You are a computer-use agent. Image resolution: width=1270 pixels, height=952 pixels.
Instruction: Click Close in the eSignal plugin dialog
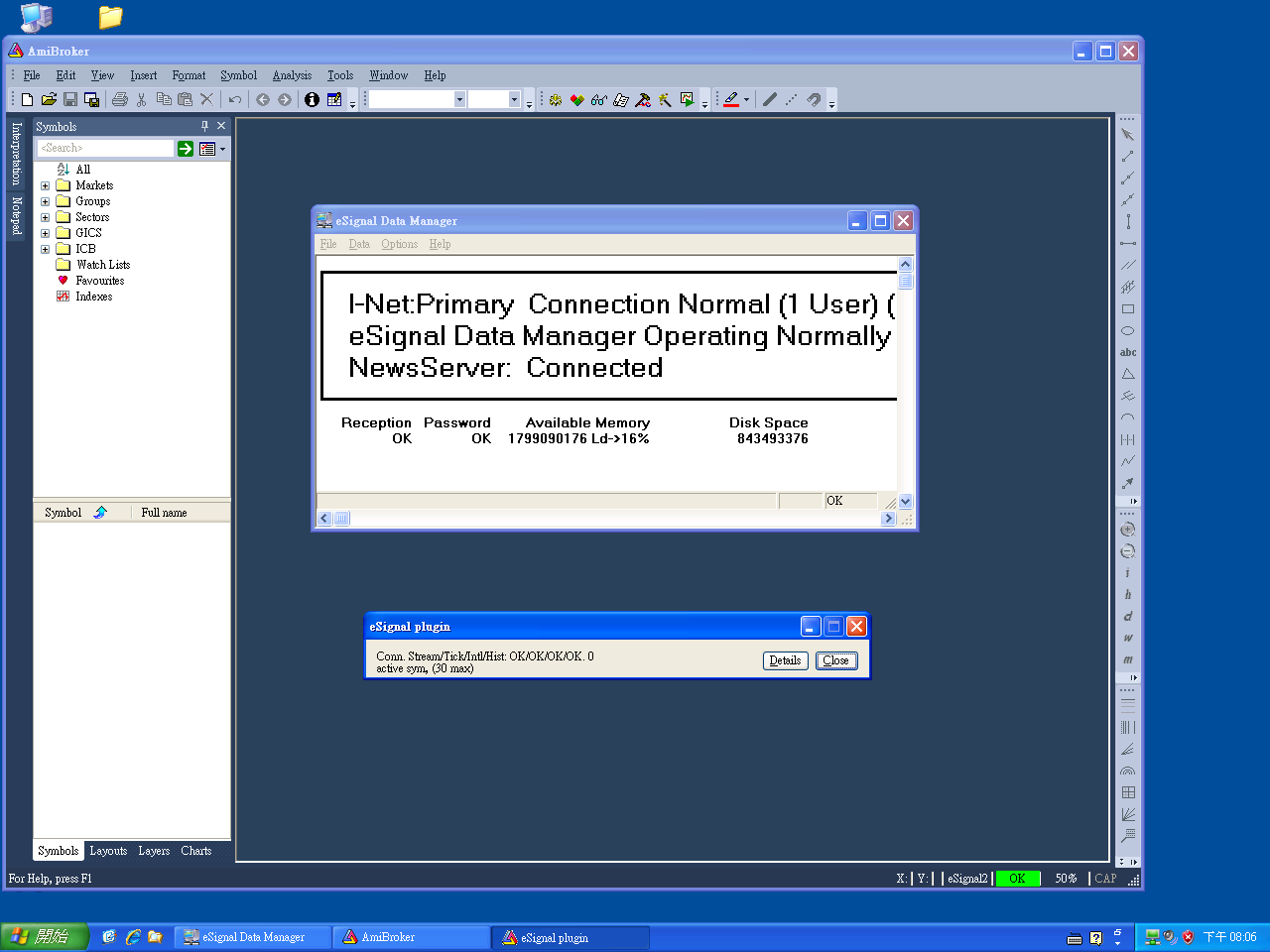(836, 660)
